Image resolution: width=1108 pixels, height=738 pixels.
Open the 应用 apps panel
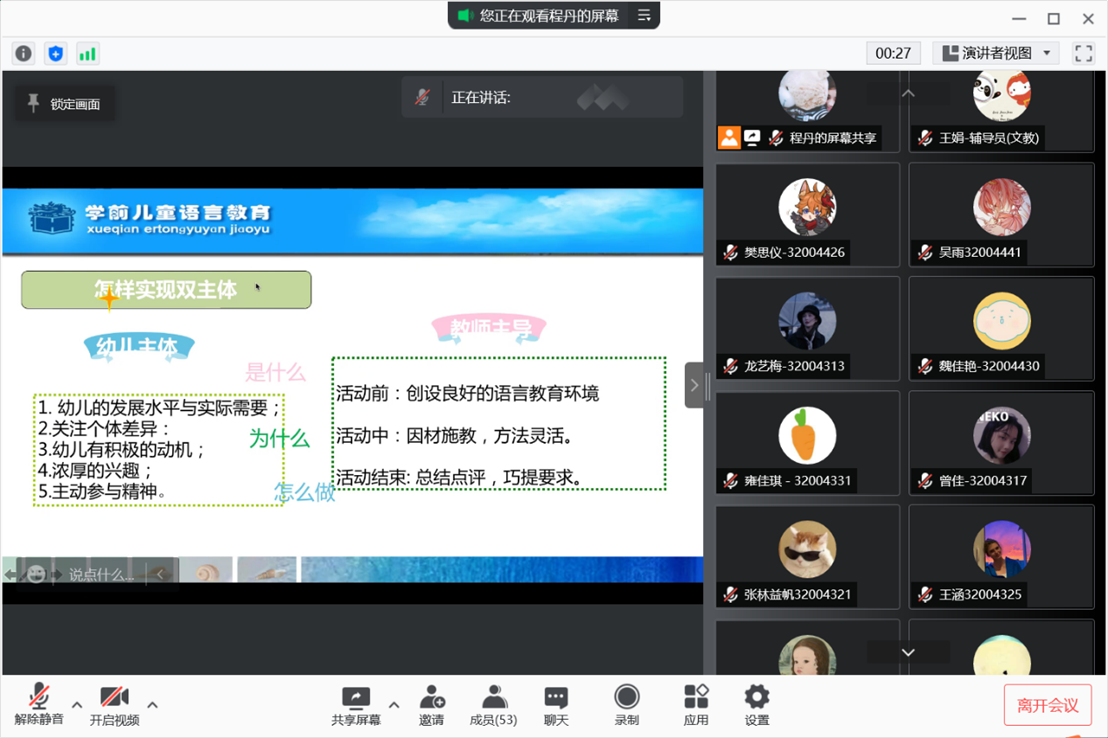(696, 704)
